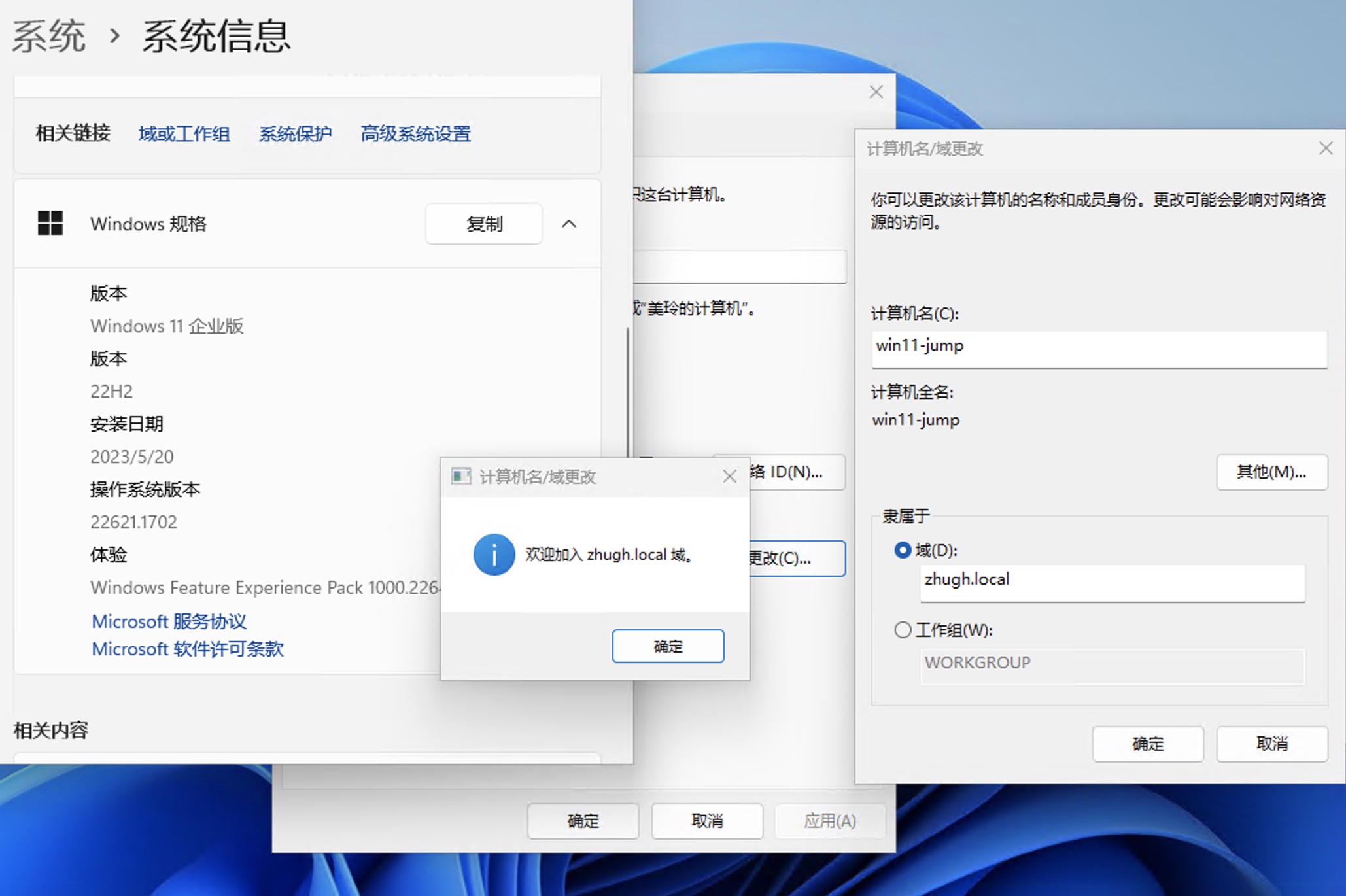Click 取消 at the bottom of system properties

(707, 821)
